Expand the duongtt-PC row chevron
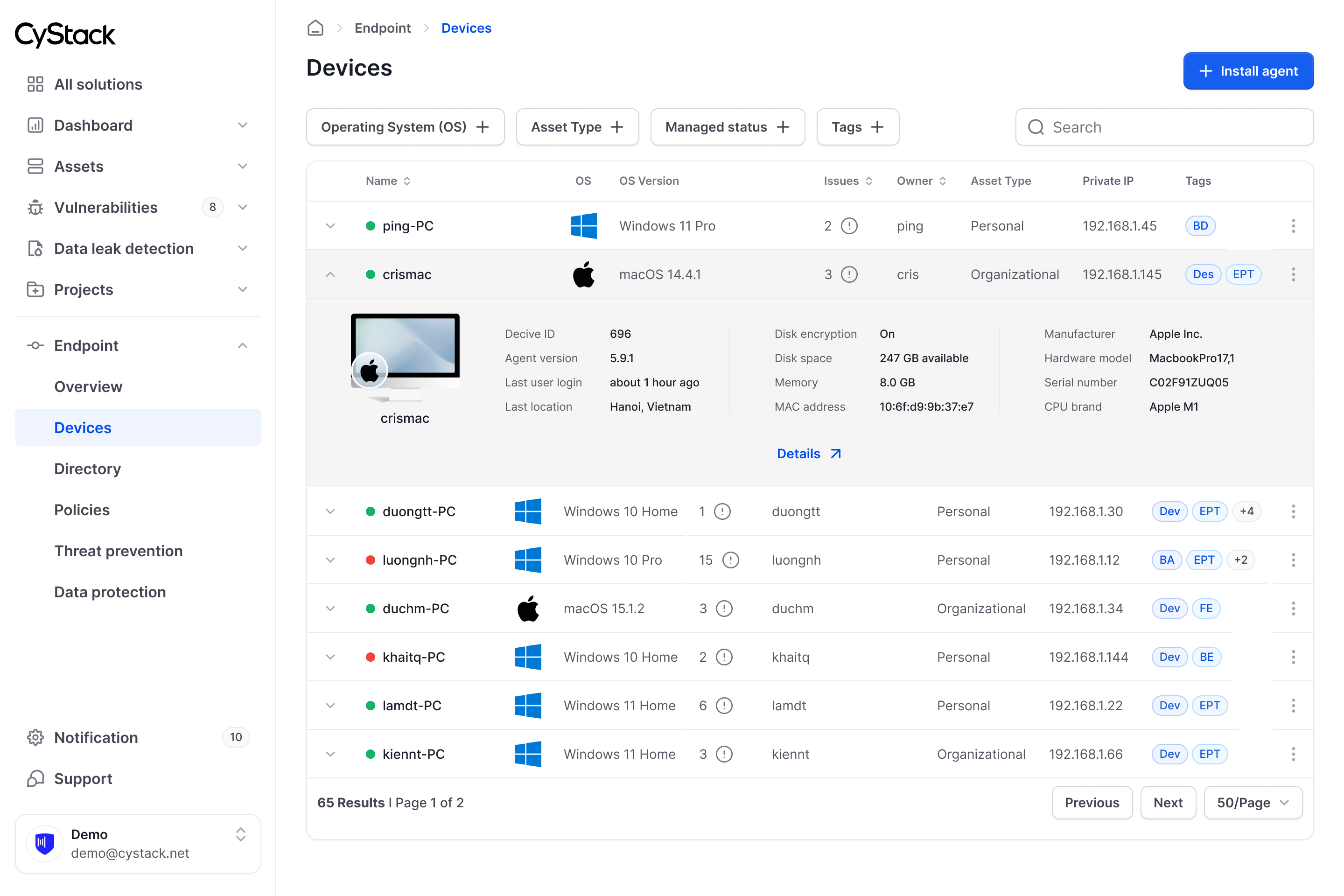 [330, 511]
